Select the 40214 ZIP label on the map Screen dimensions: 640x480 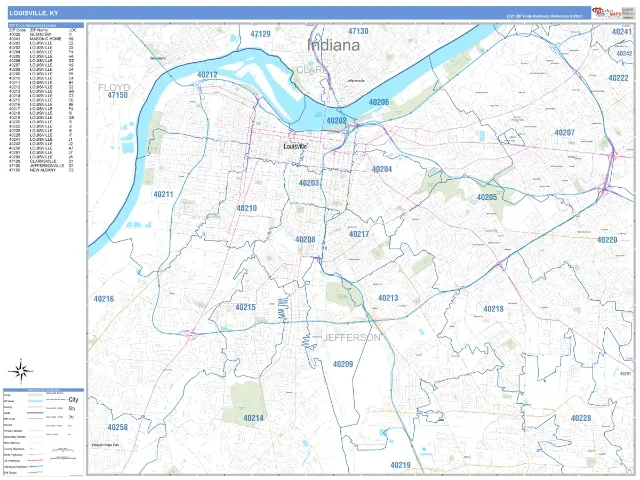(x=253, y=418)
